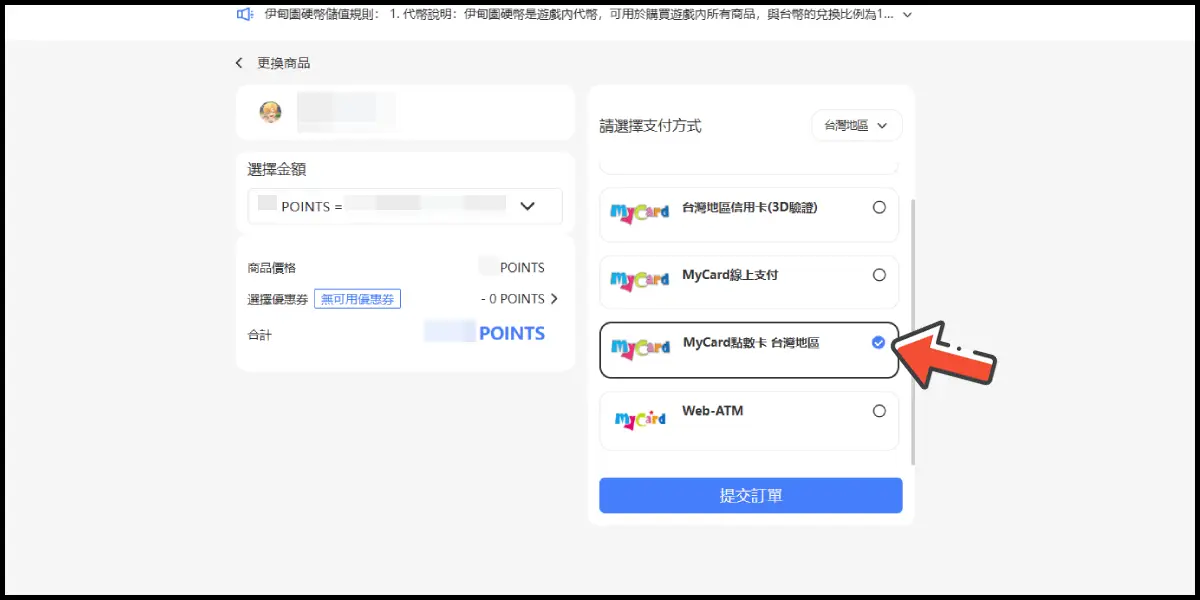Open the 台灣地區 region dropdown

point(856,126)
